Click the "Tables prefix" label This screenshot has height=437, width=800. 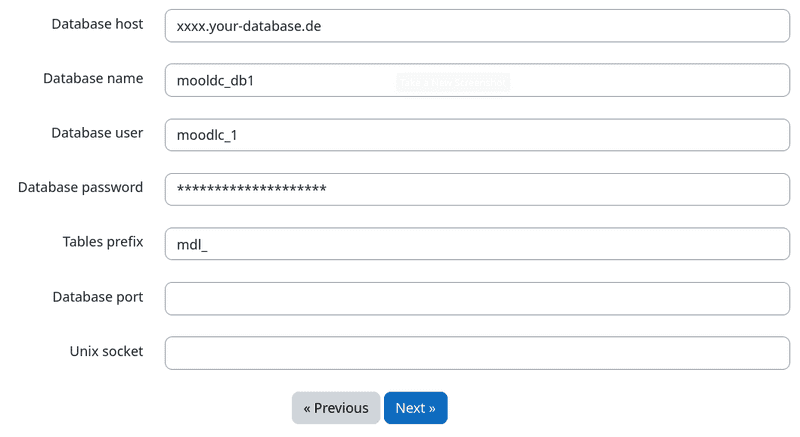point(103,242)
